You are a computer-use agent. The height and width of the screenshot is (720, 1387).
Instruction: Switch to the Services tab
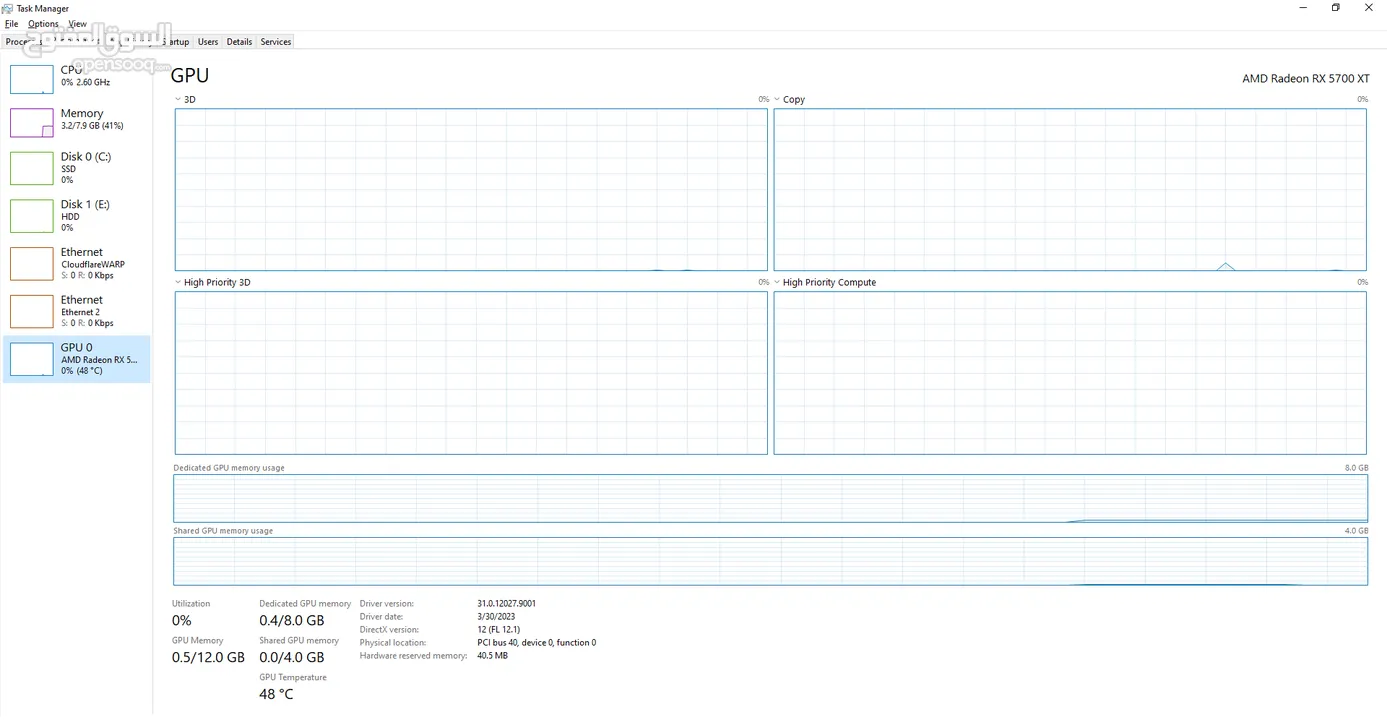point(275,42)
